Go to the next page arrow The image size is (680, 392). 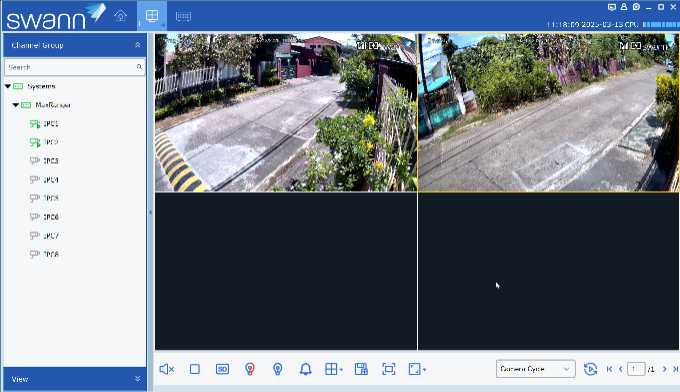pos(664,369)
